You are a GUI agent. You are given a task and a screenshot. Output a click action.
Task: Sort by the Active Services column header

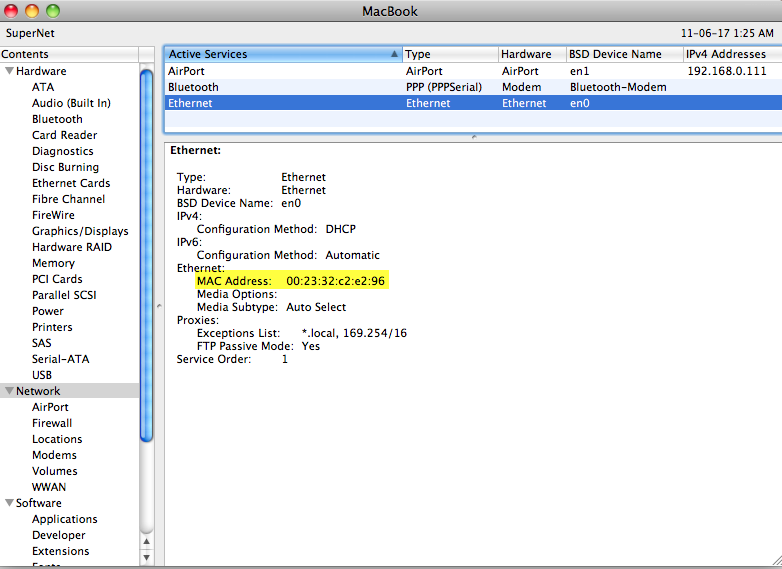[283, 54]
